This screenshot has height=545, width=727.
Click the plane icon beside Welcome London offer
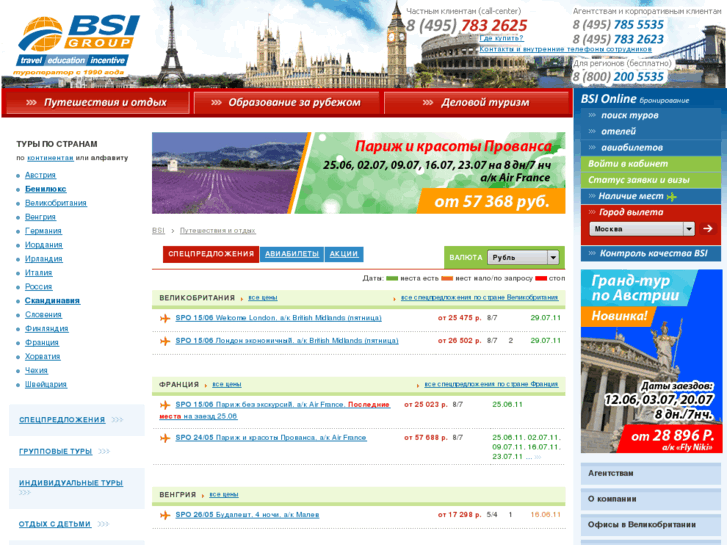point(165,318)
